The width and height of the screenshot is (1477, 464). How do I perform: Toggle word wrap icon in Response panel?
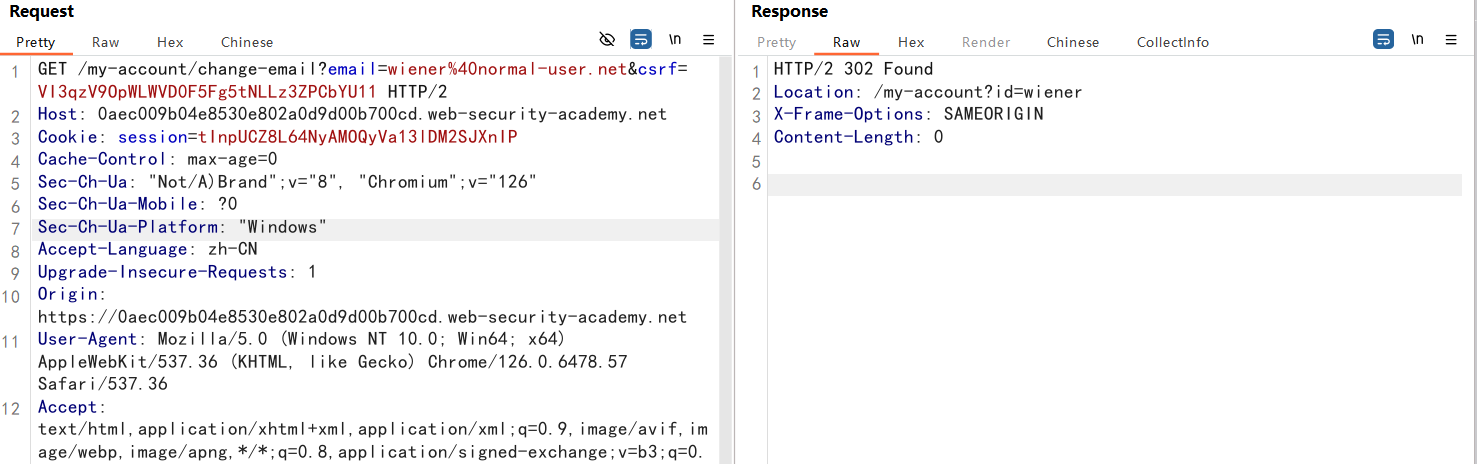1384,40
